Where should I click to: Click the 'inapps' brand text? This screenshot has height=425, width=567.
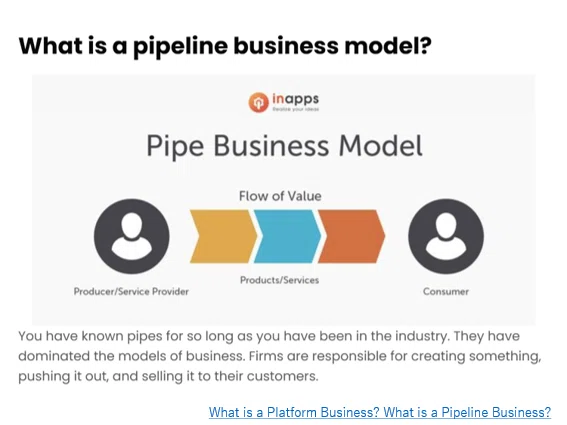tap(295, 98)
